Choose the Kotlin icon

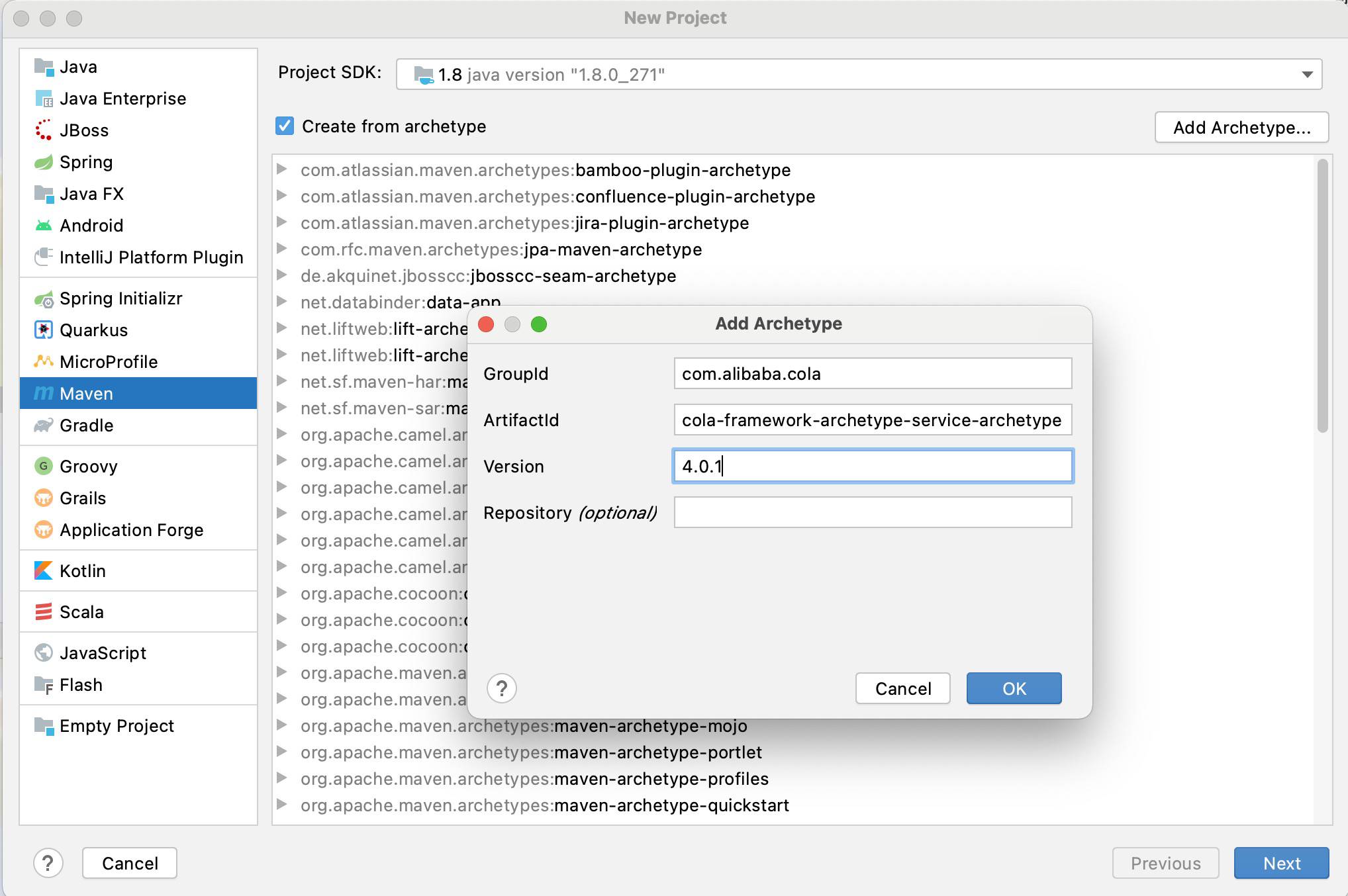[44, 570]
